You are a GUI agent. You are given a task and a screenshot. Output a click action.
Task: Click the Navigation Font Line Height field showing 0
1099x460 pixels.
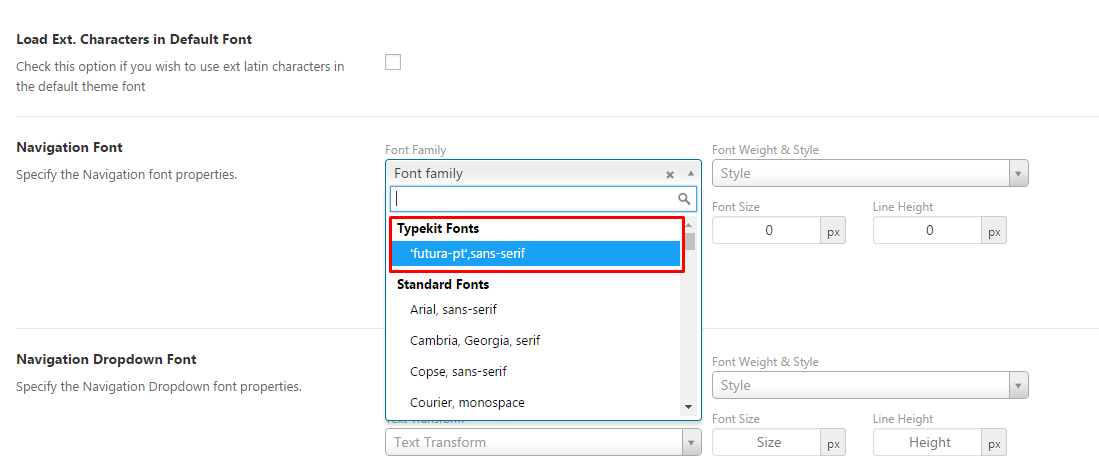point(928,231)
